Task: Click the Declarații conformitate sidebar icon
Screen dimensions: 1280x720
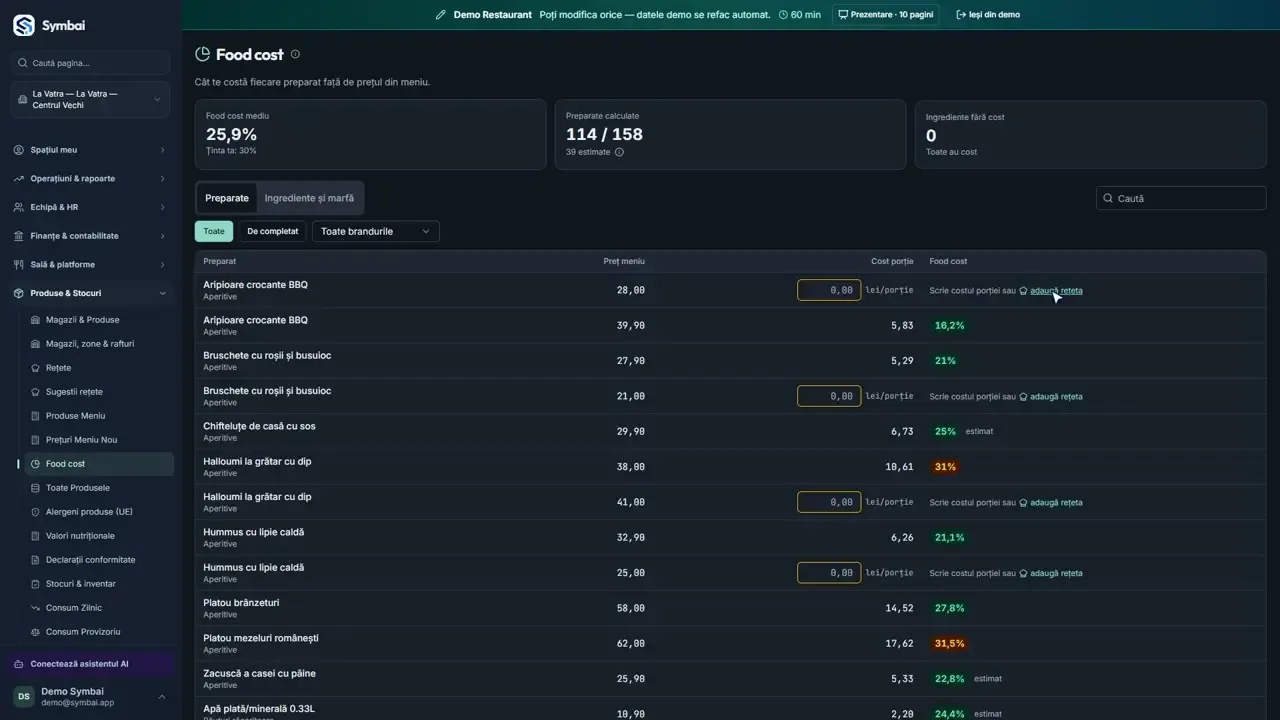Action: (36, 560)
